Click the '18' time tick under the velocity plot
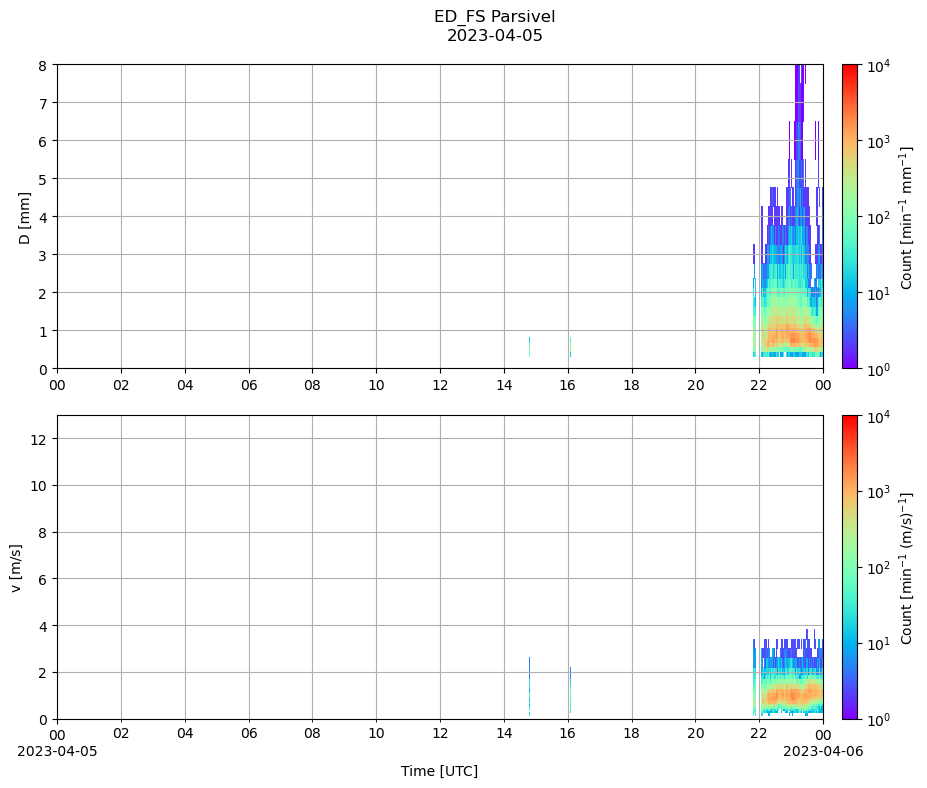Screen dimensions: 927x788 pyautogui.click(x=631, y=734)
